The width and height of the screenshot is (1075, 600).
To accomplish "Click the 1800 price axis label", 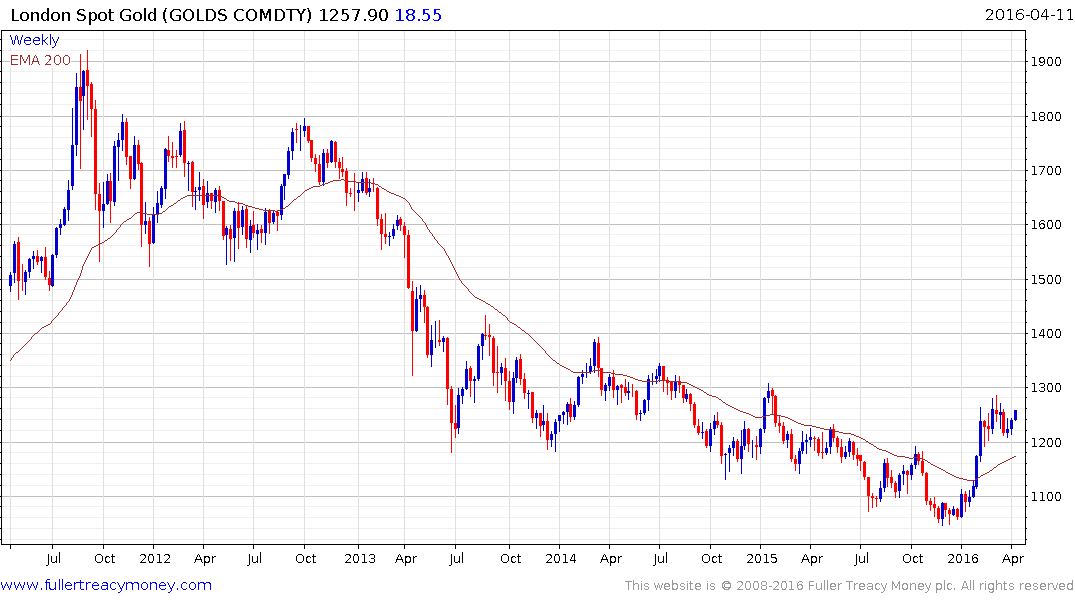I will click(x=1046, y=117).
